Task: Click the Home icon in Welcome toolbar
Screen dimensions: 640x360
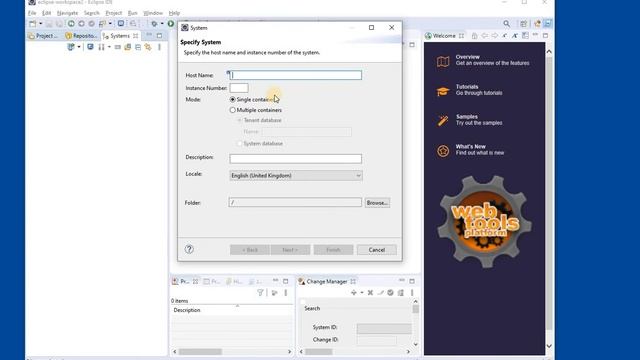Action: point(474,36)
